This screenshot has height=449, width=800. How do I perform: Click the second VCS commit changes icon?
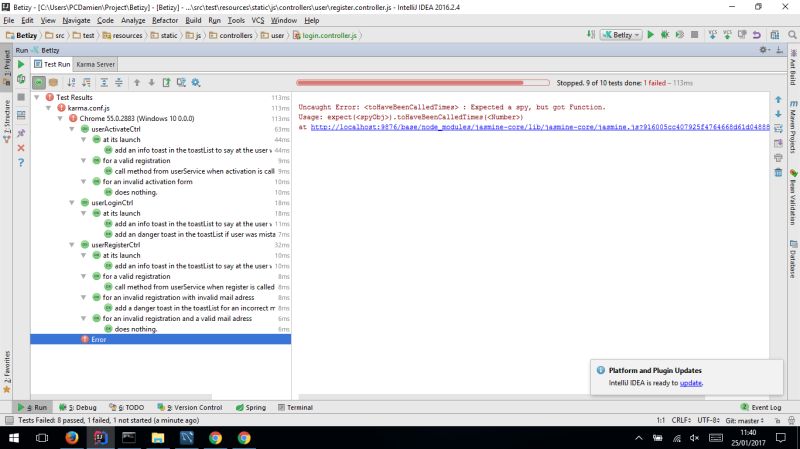point(728,35)
